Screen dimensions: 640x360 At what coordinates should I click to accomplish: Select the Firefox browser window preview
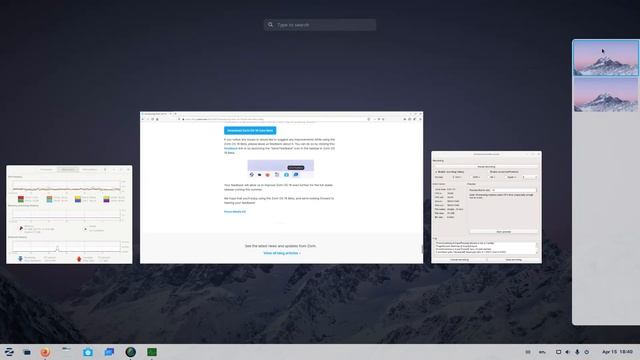[282, 187]
